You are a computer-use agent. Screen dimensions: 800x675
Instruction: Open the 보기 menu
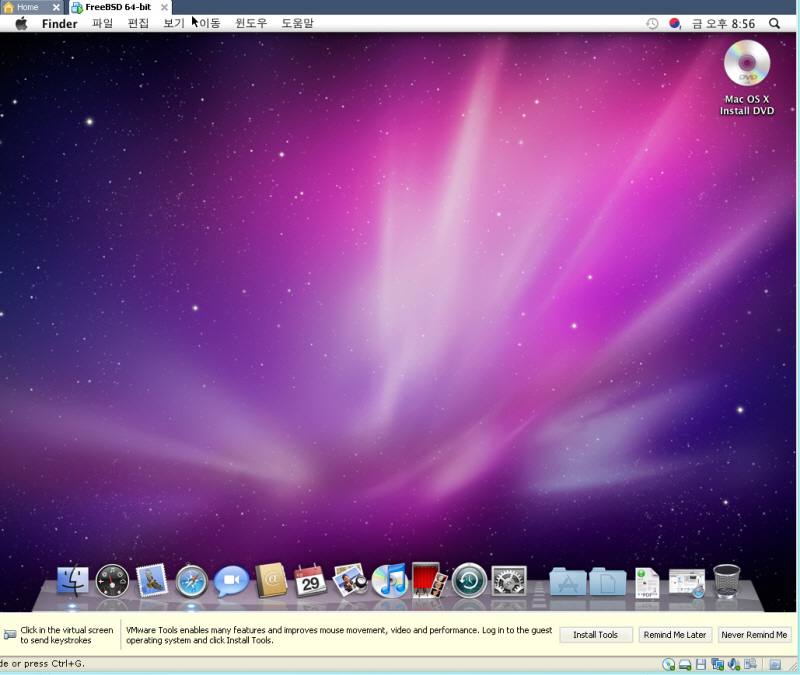[173, 23]
